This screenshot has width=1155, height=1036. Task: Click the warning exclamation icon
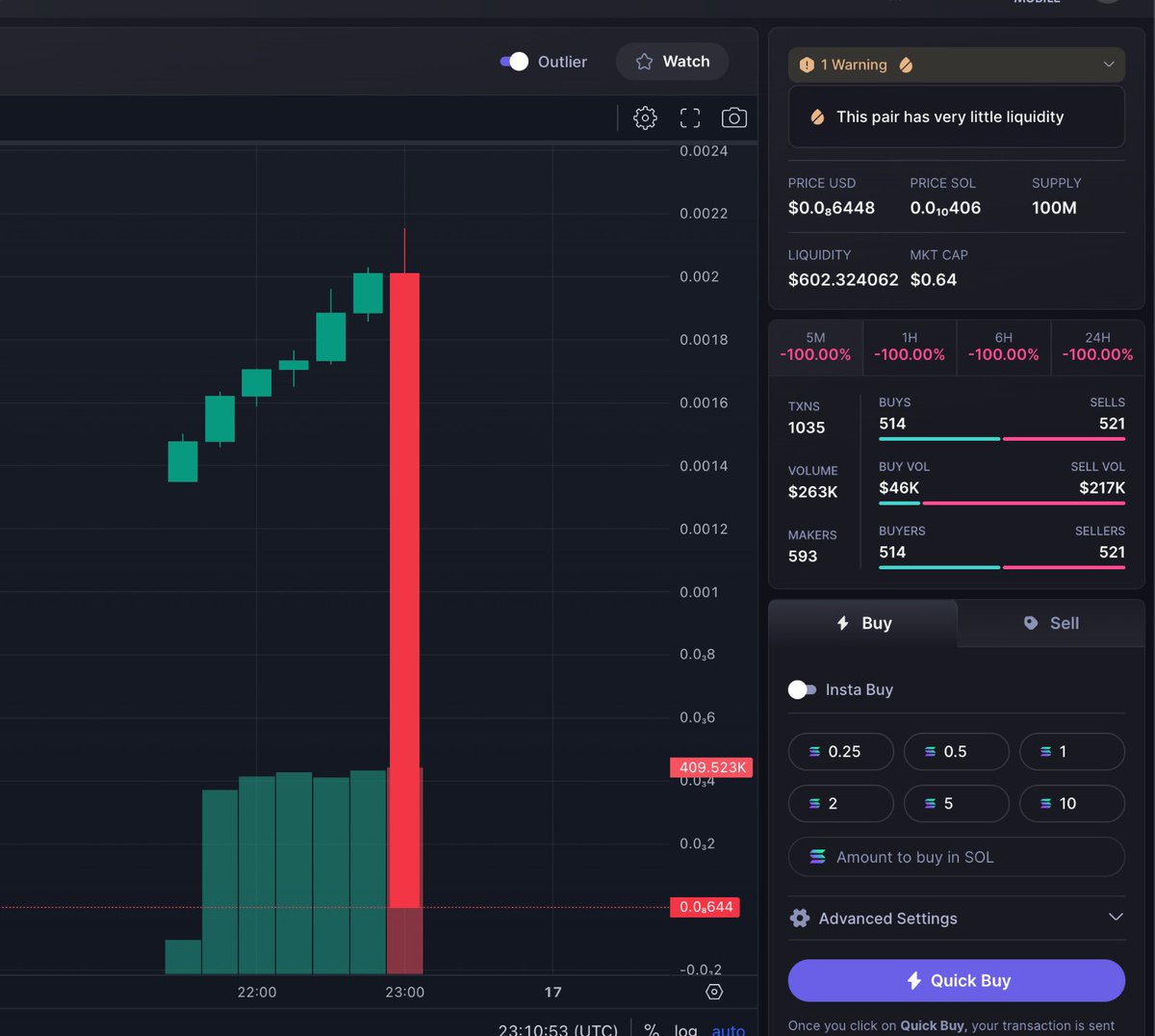click(807, 65)
